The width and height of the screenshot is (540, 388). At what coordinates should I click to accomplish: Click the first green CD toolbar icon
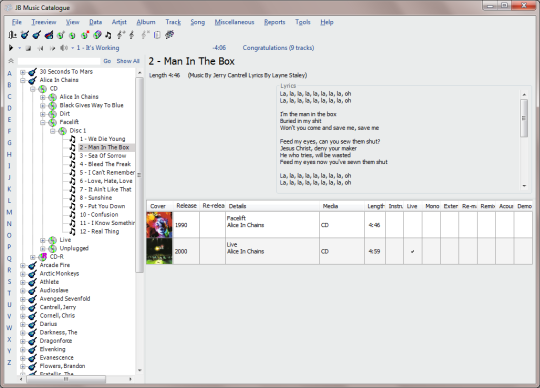coord(61,35)
